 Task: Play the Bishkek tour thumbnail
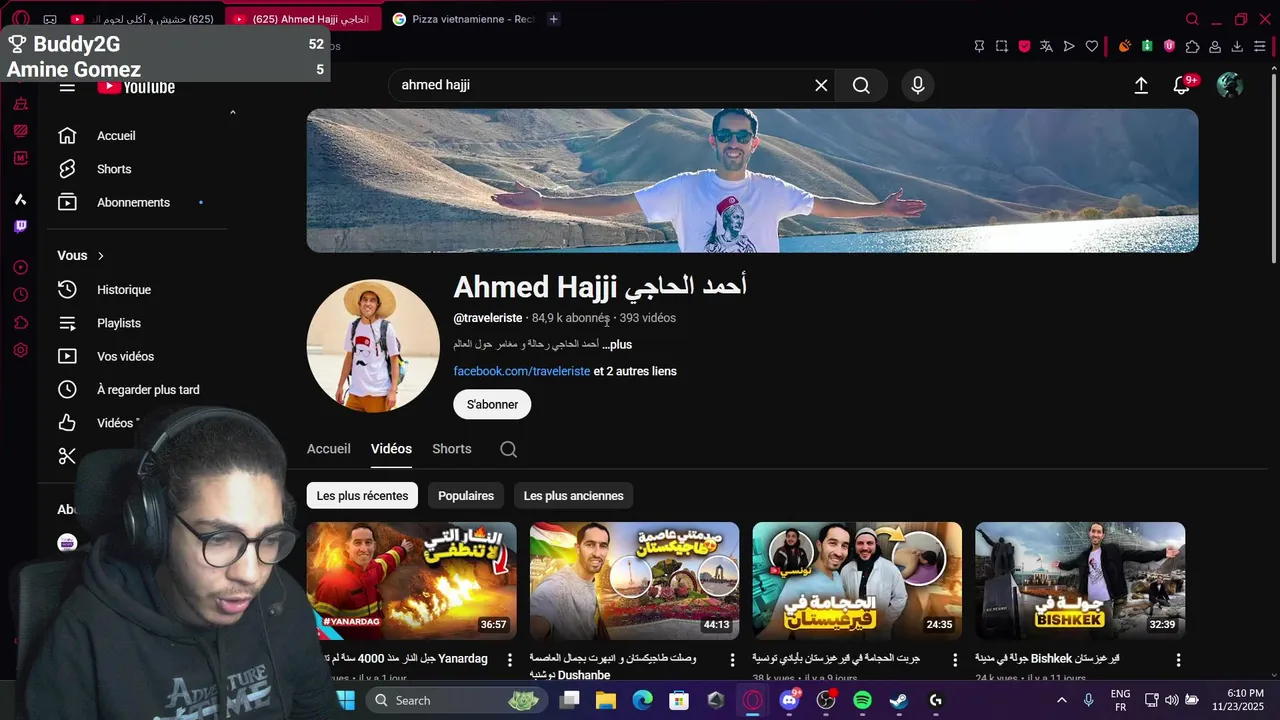pos(1080,581)
